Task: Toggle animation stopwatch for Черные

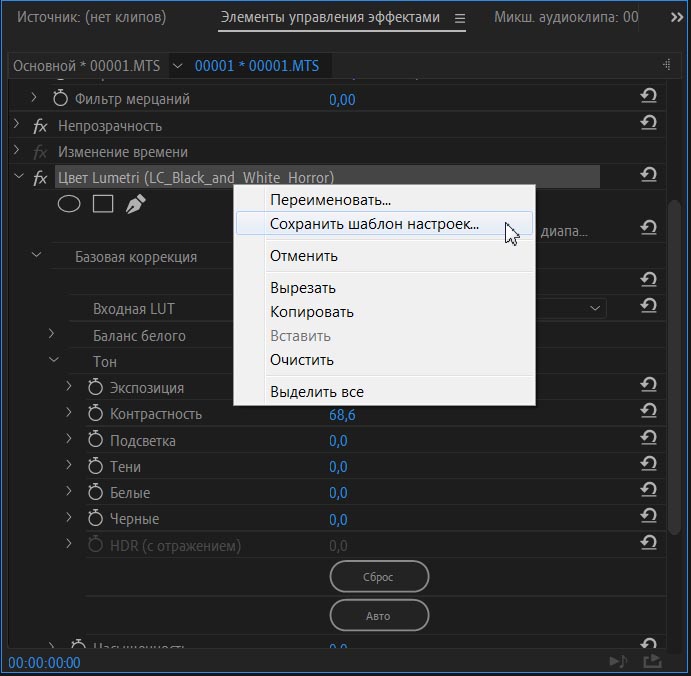Action: tap(95, 518)
